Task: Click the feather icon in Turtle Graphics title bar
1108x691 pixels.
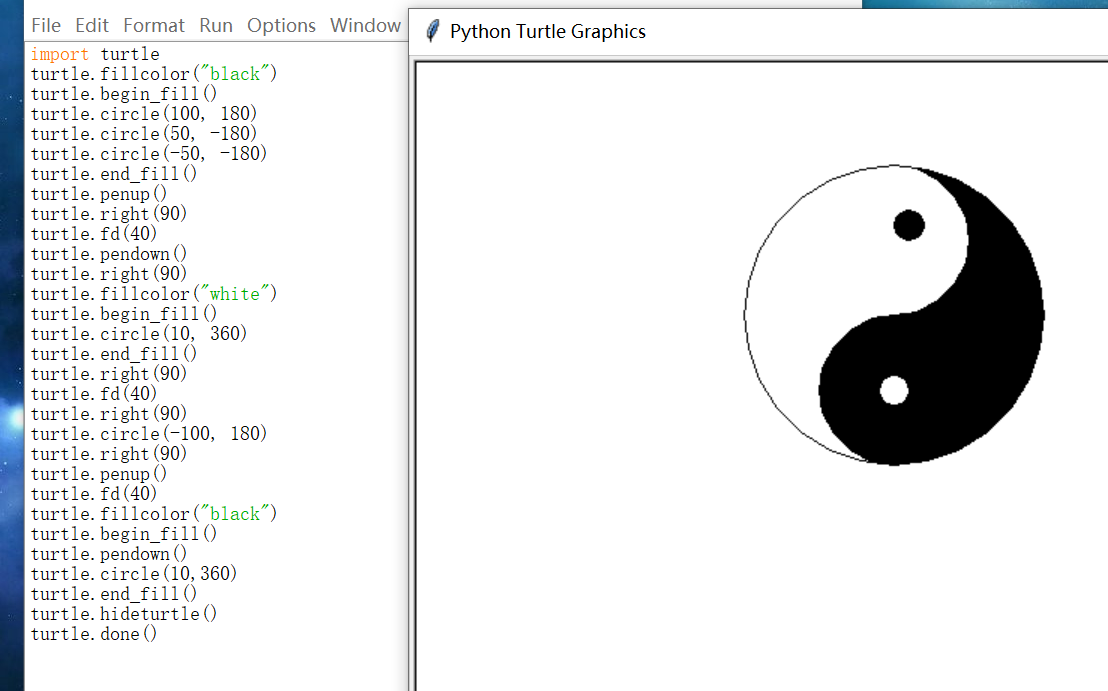Action: click(x=432, y=31)
